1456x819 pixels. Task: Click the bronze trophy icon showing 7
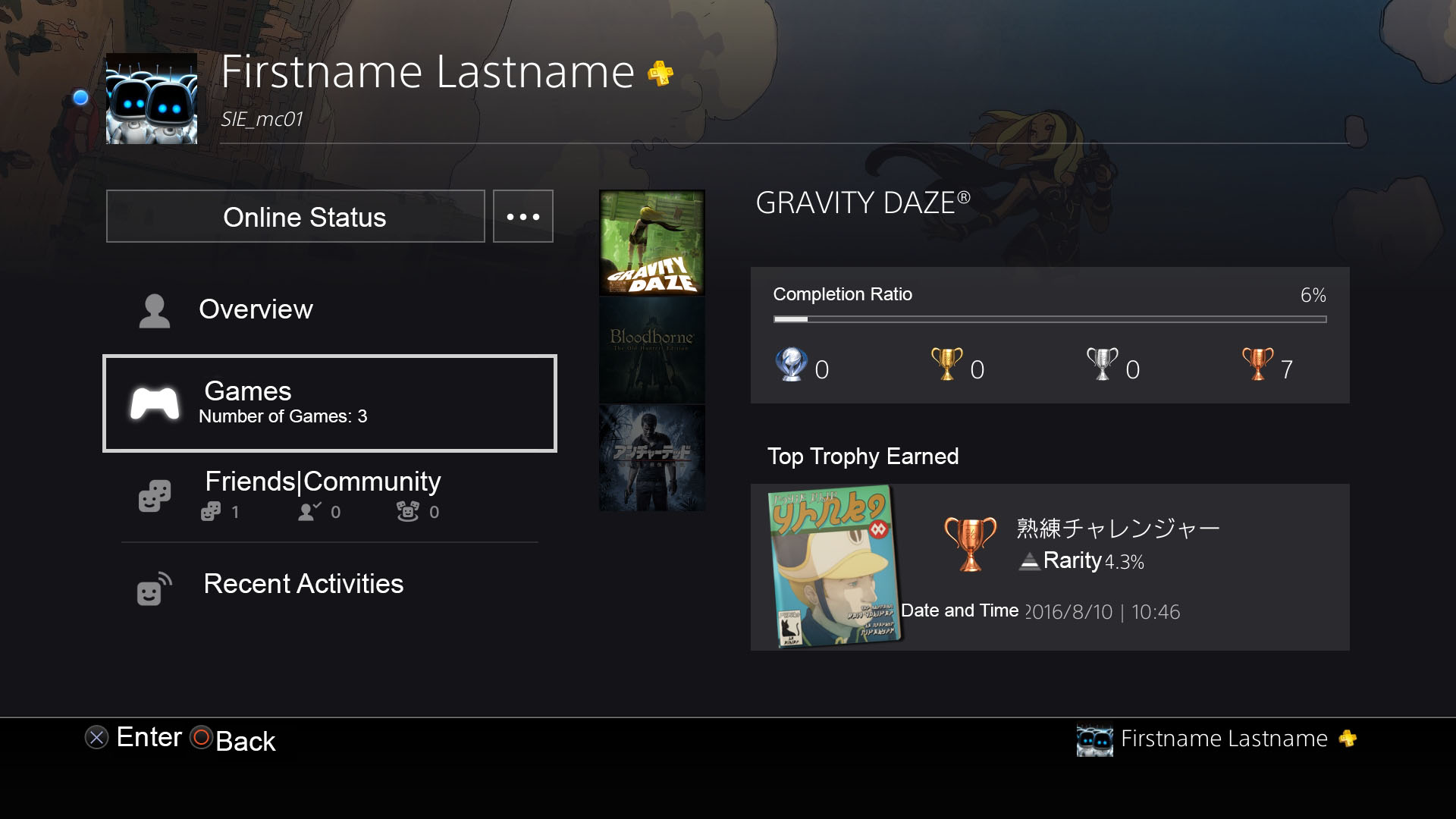click(x=1258, y=364)
